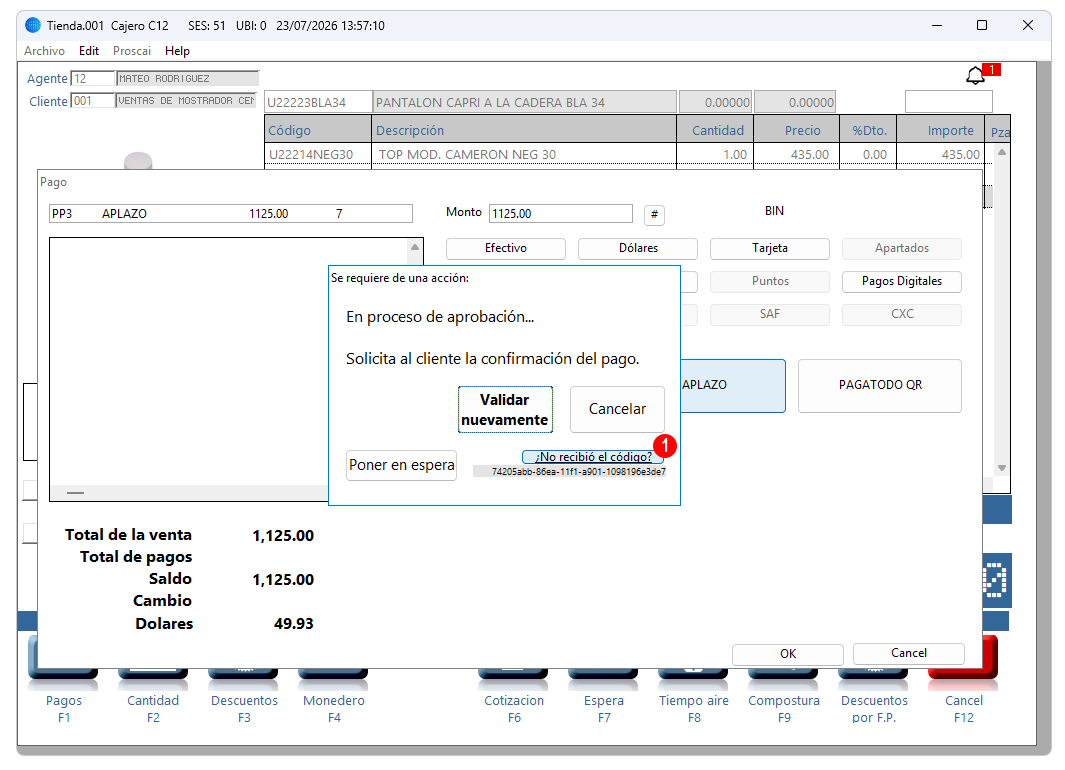Viewport: 1065px width, 770px height.
Task: Click the SAF button
Action: (x=770, y=314)
